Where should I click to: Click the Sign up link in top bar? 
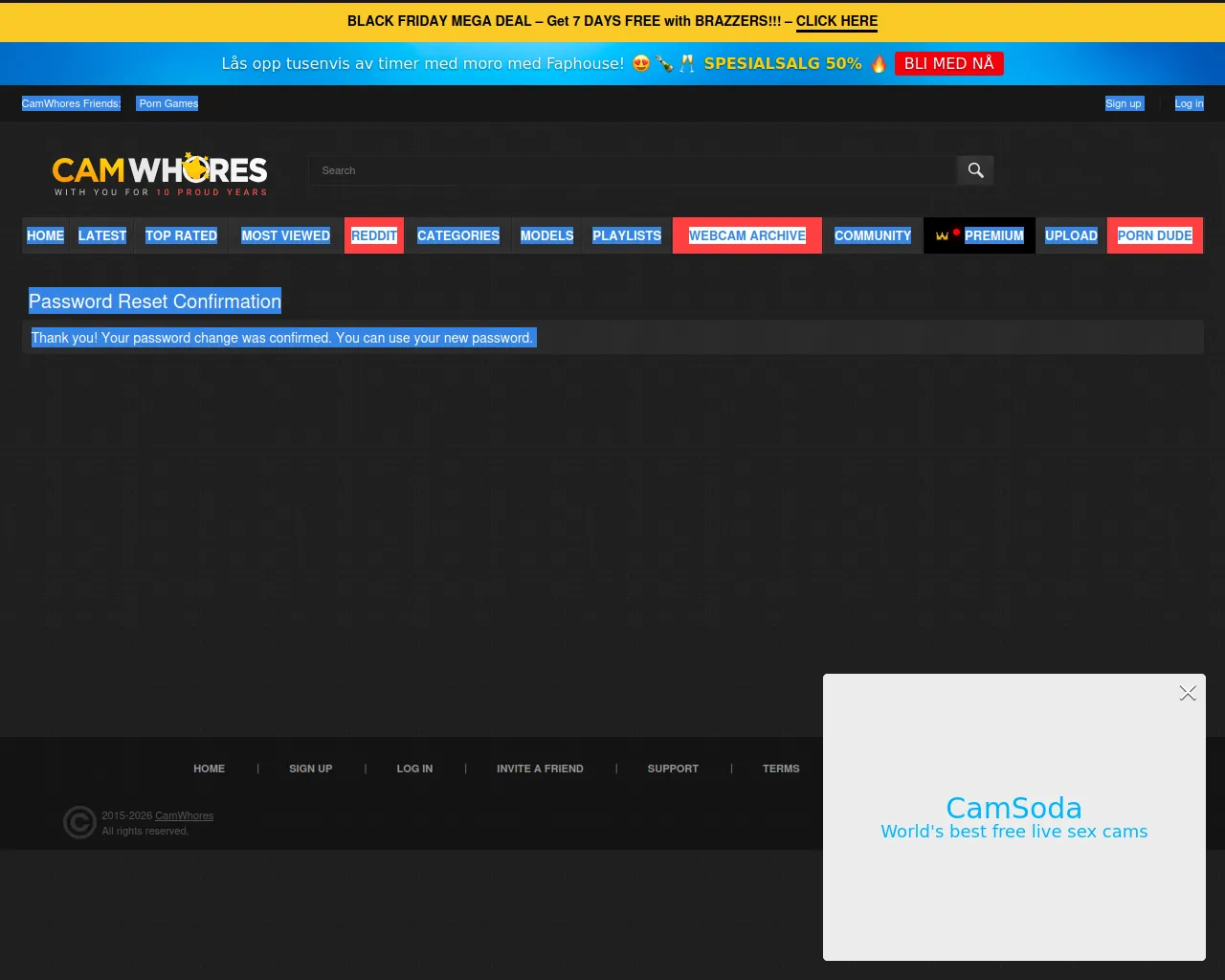(x=1124, y=103)
